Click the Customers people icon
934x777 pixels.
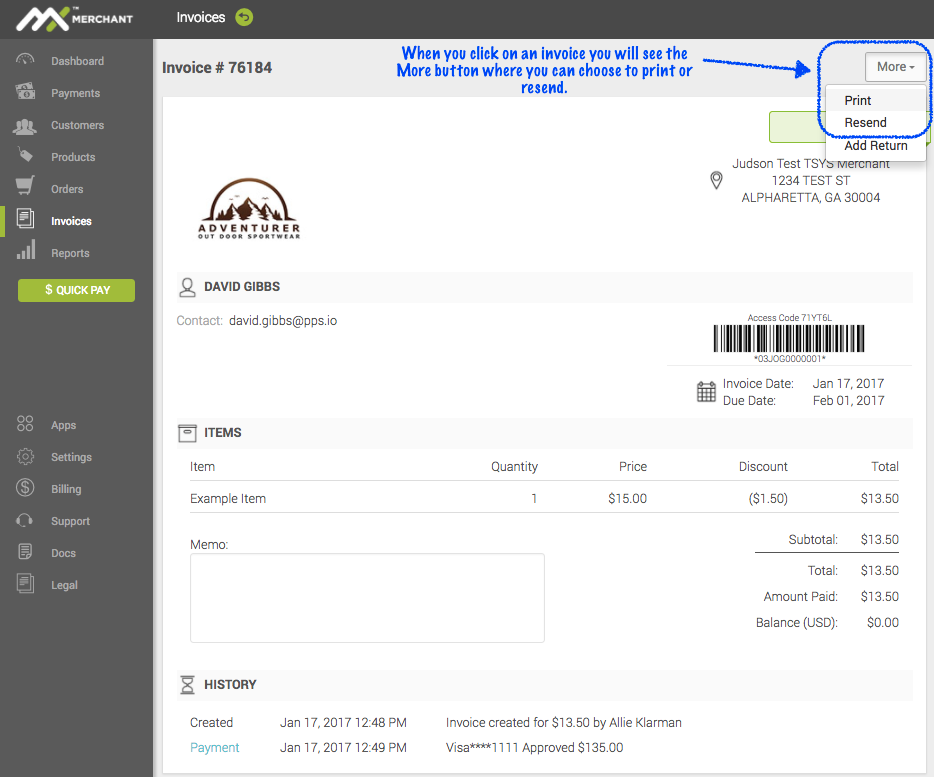click(x=26, y=125)
